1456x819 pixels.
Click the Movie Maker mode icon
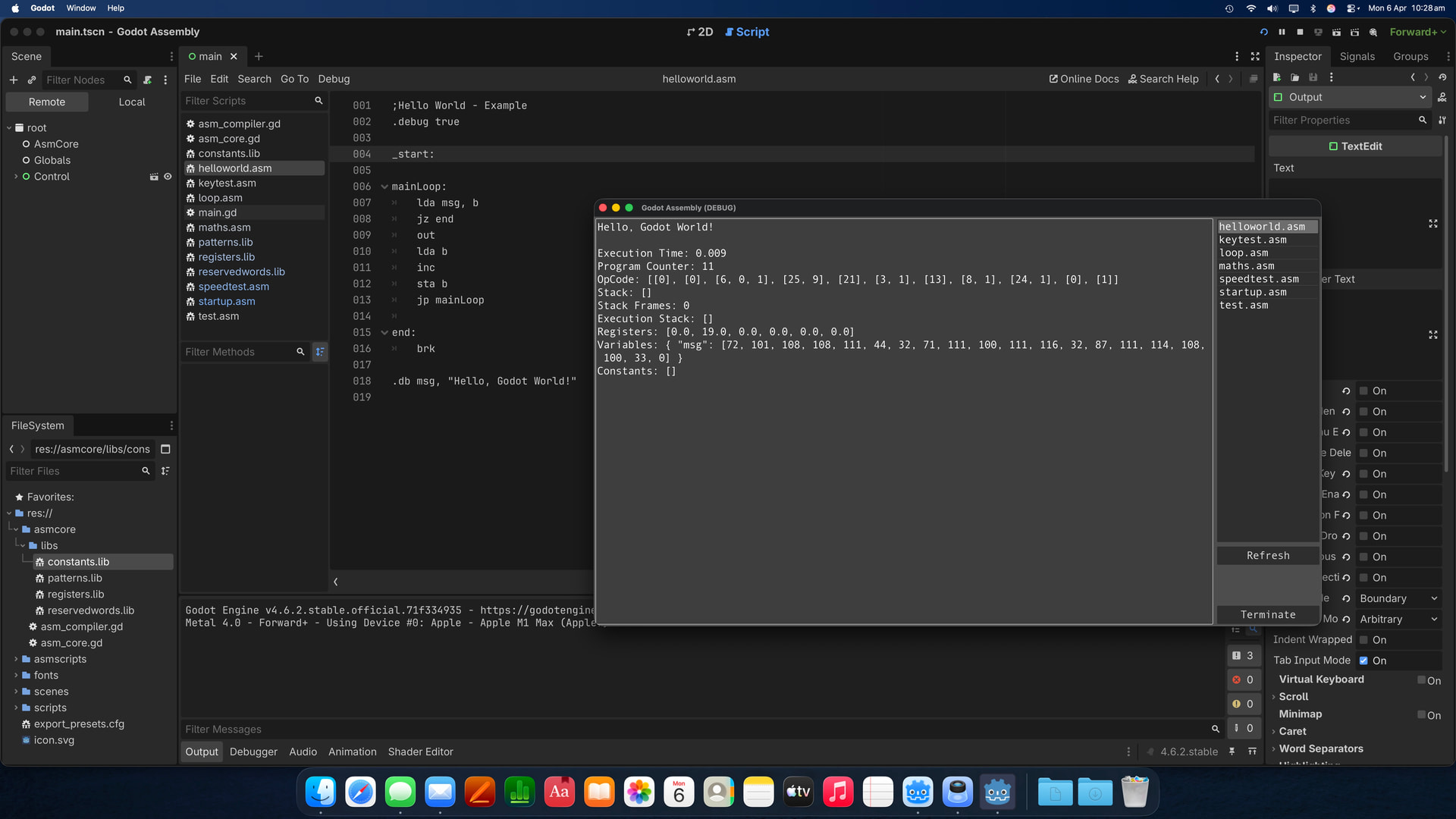click(x=1373, y=32)
